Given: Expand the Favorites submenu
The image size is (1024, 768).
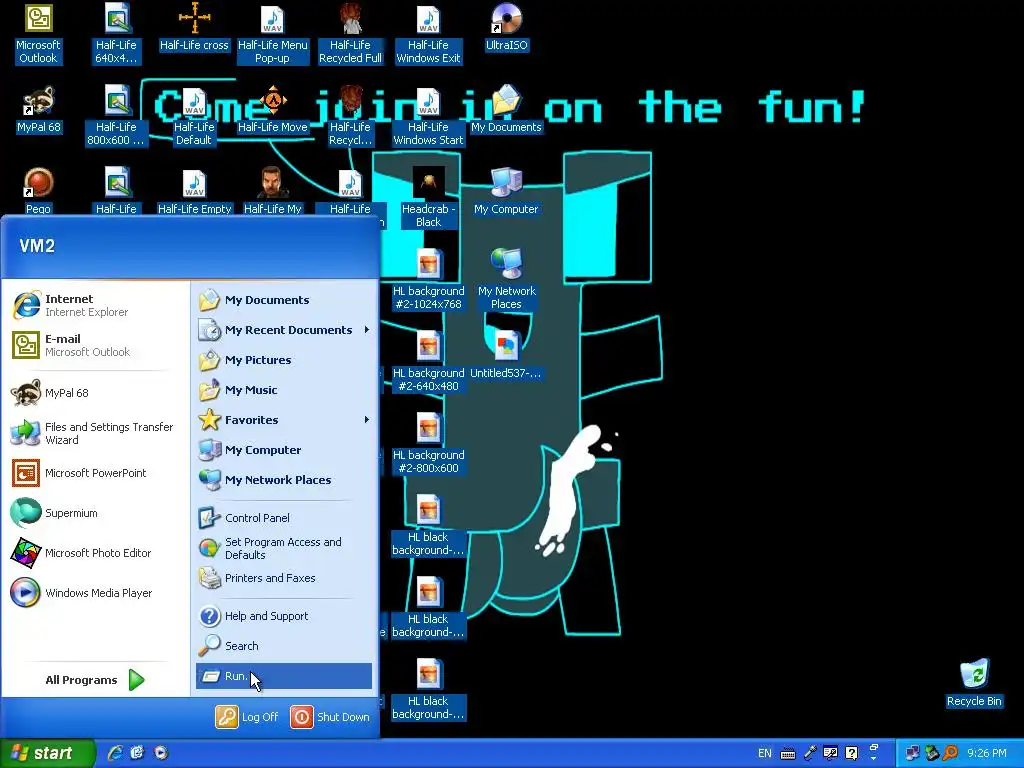Looking at the screenshot, I should pyautogui.click(x=284, y=420).
